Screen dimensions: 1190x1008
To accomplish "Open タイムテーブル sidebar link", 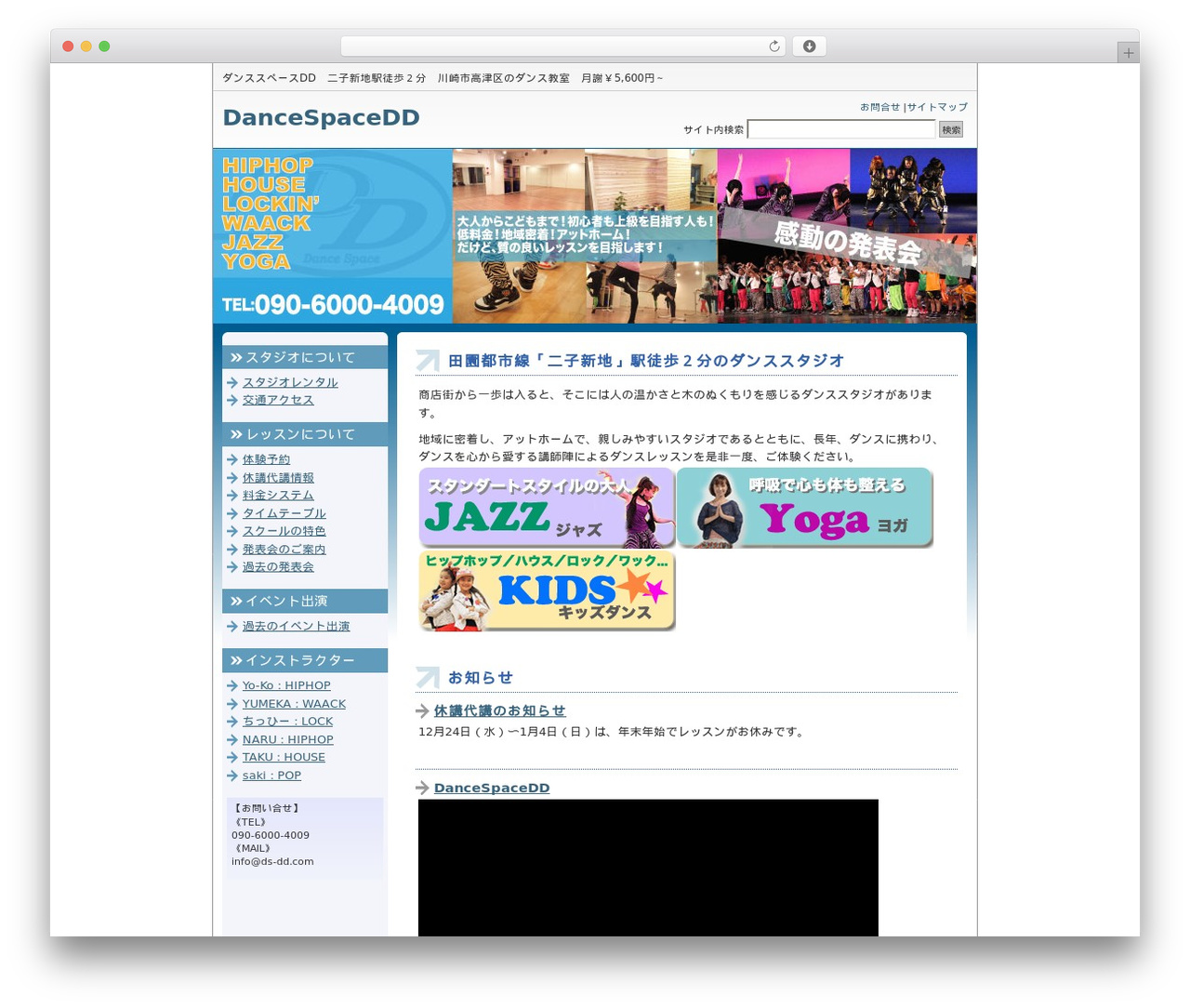I will [284, 513].
